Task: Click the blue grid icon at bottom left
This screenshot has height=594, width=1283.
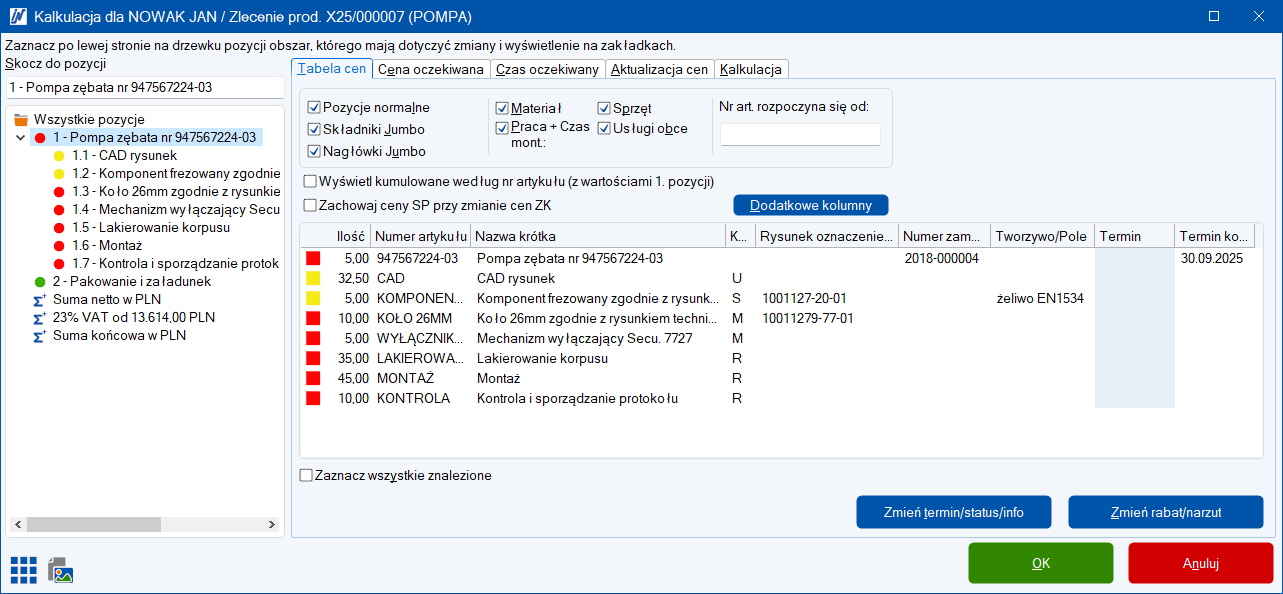Action: (x=24, y=568)
